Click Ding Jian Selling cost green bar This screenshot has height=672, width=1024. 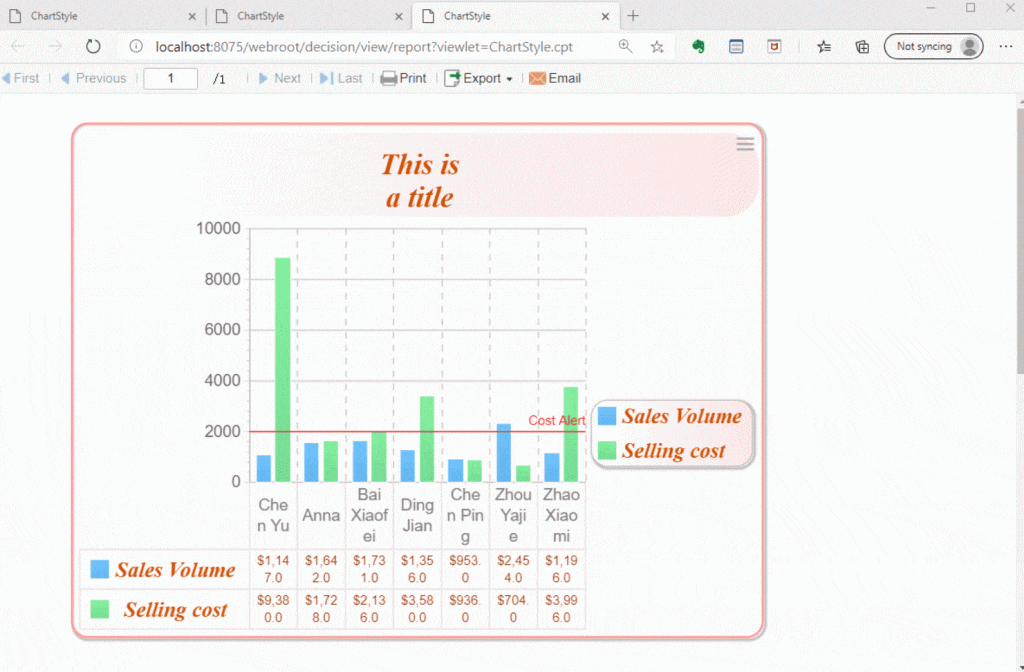pyautogui.click(x=426, y=439)
